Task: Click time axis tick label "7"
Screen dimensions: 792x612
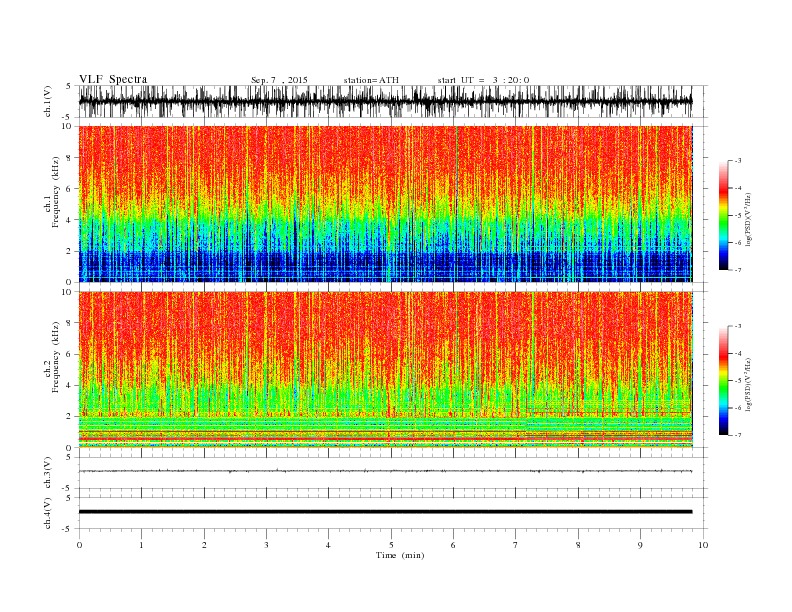Action: click(516, 545)
